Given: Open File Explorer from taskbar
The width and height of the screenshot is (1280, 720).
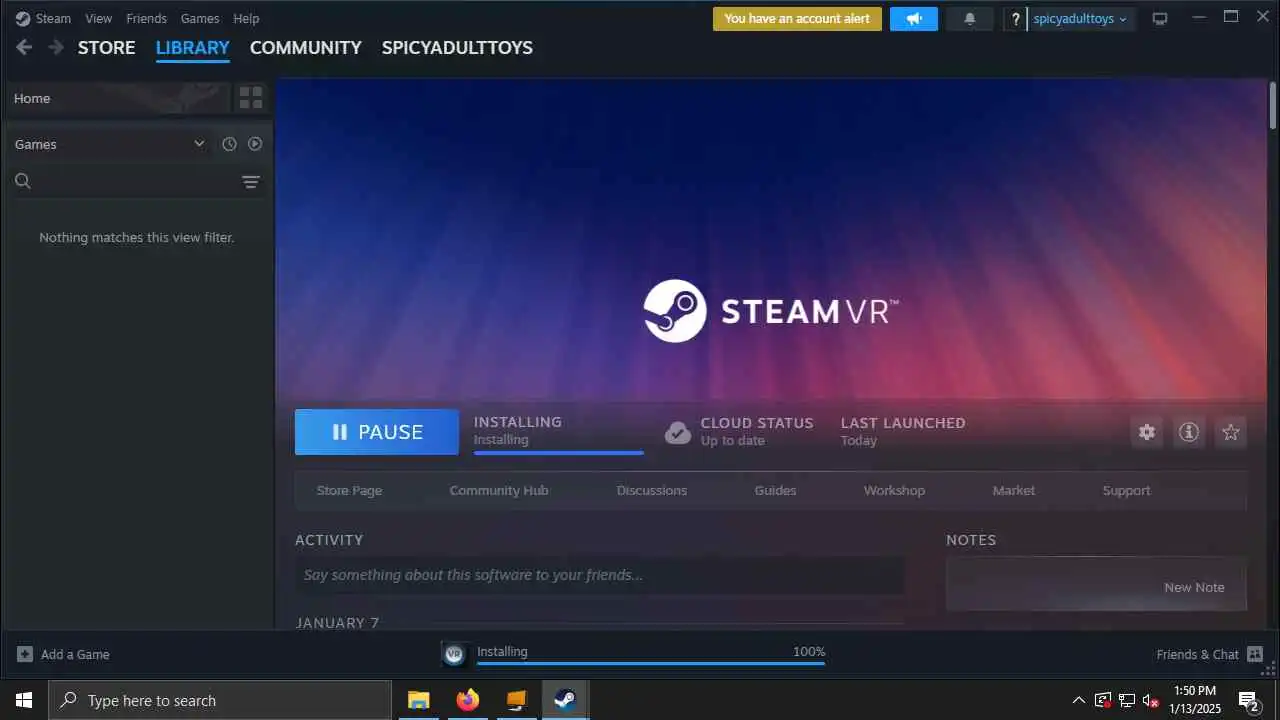Looking at the screenshot, I should click(418, 700).
